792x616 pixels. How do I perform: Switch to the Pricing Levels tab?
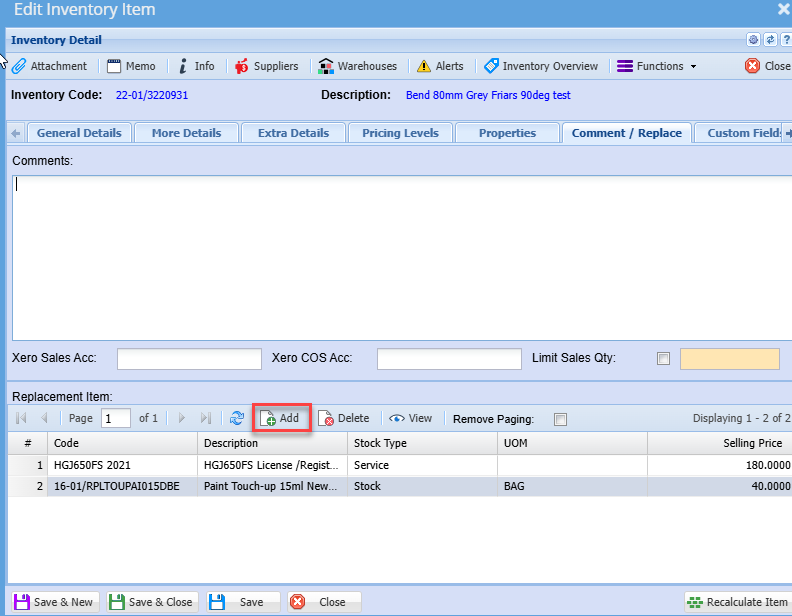click(400, 133)
